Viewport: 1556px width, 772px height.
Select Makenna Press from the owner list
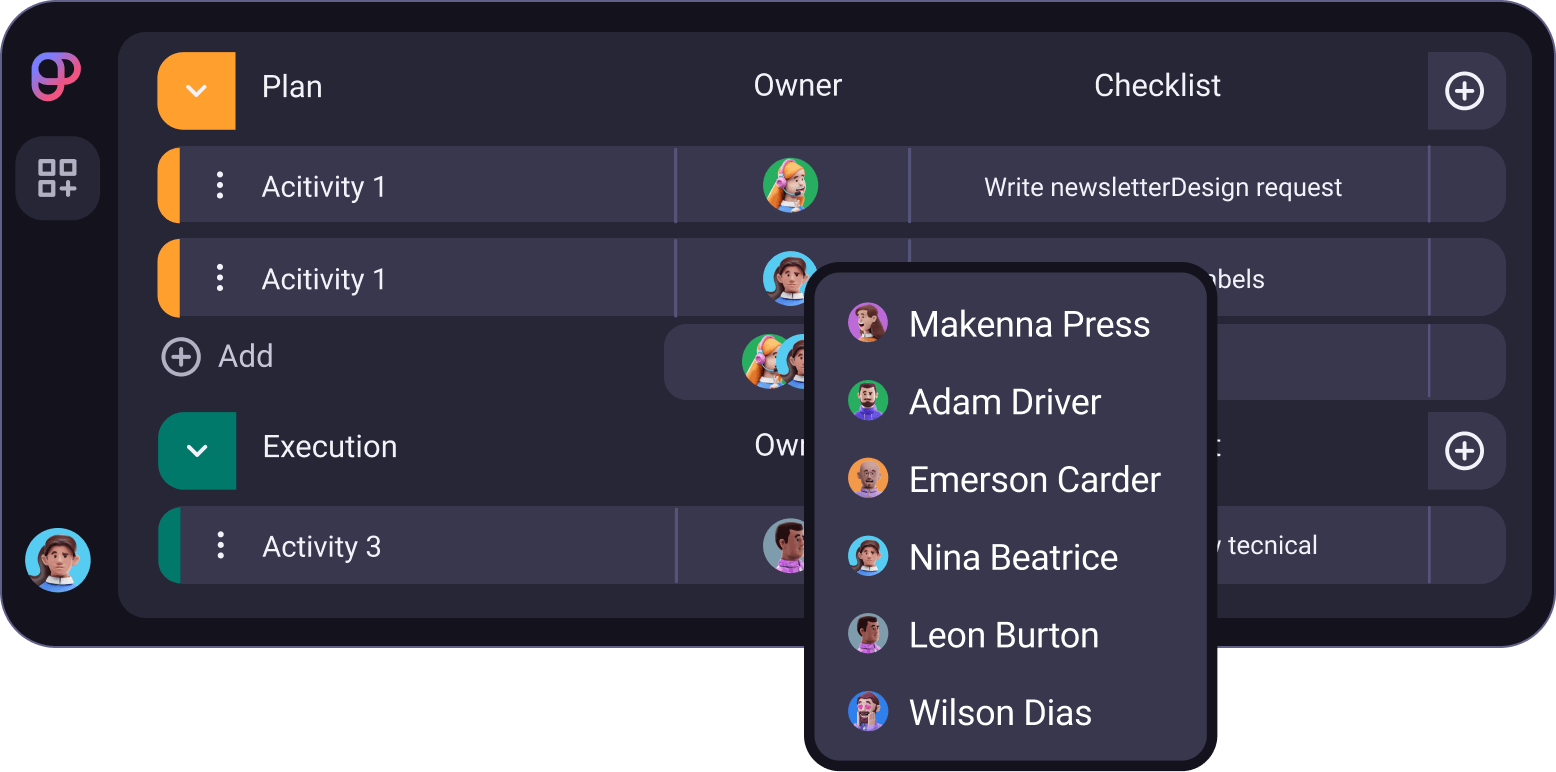pos(1028,324)
